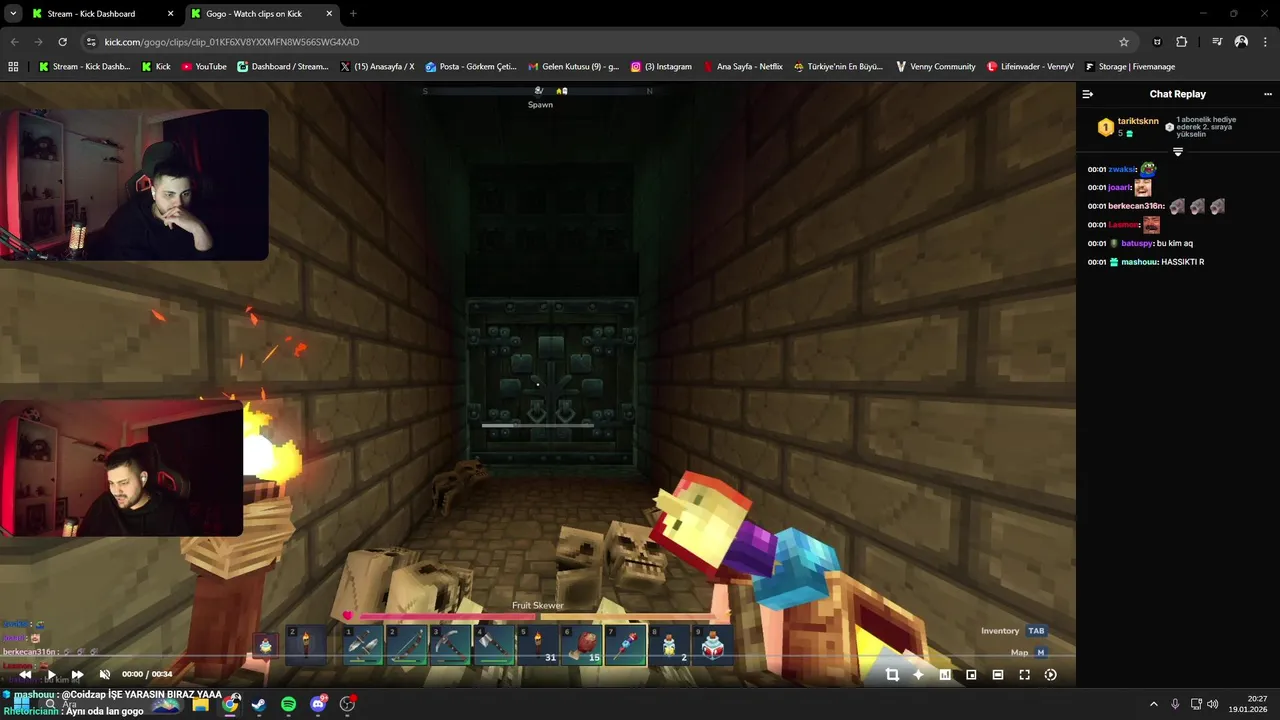The image size is (1280, 720).
Task: Go back to the previous page
Action: click(x=14, y=42)
